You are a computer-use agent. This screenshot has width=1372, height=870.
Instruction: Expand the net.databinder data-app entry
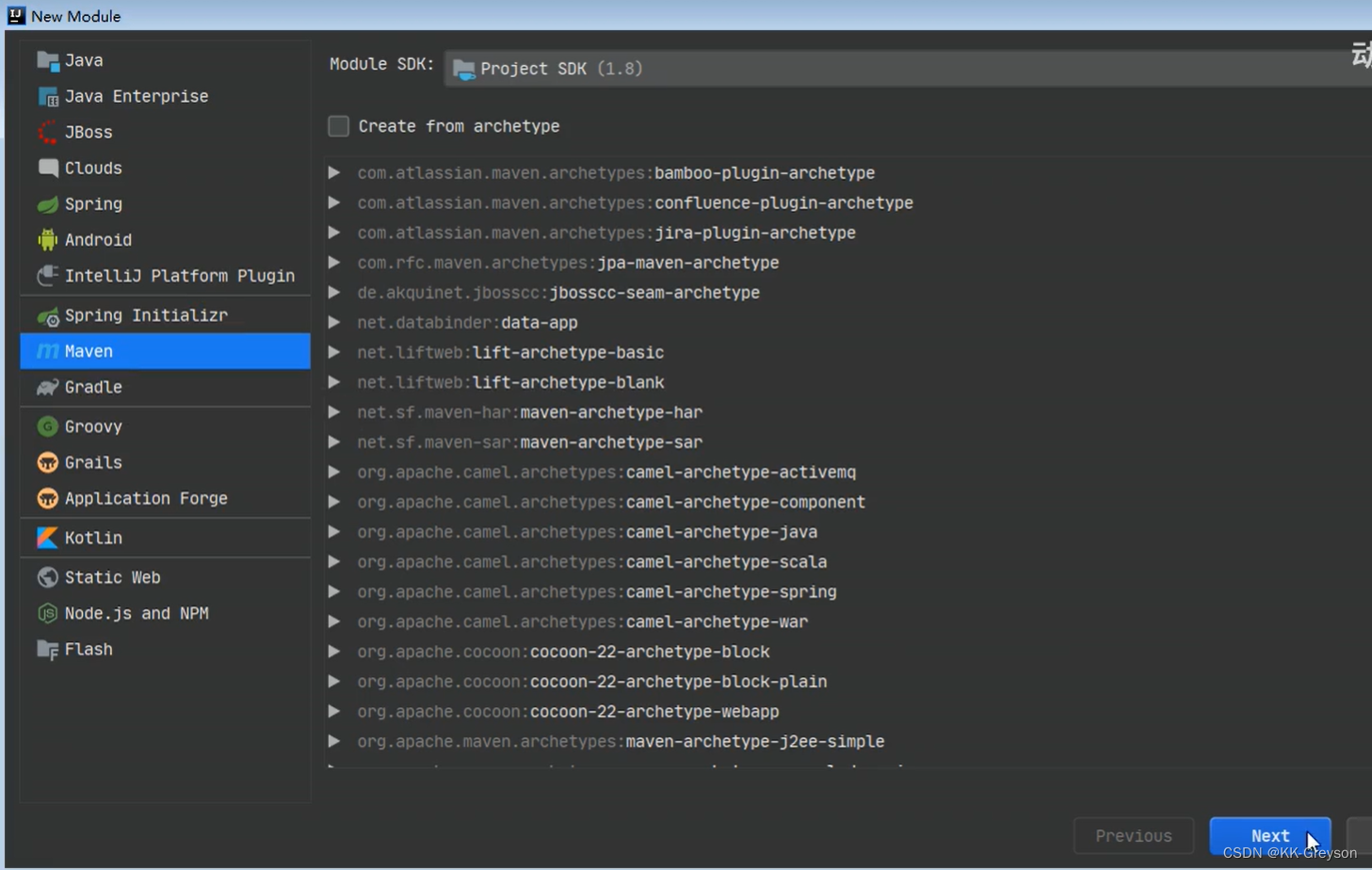click(333, 322)
